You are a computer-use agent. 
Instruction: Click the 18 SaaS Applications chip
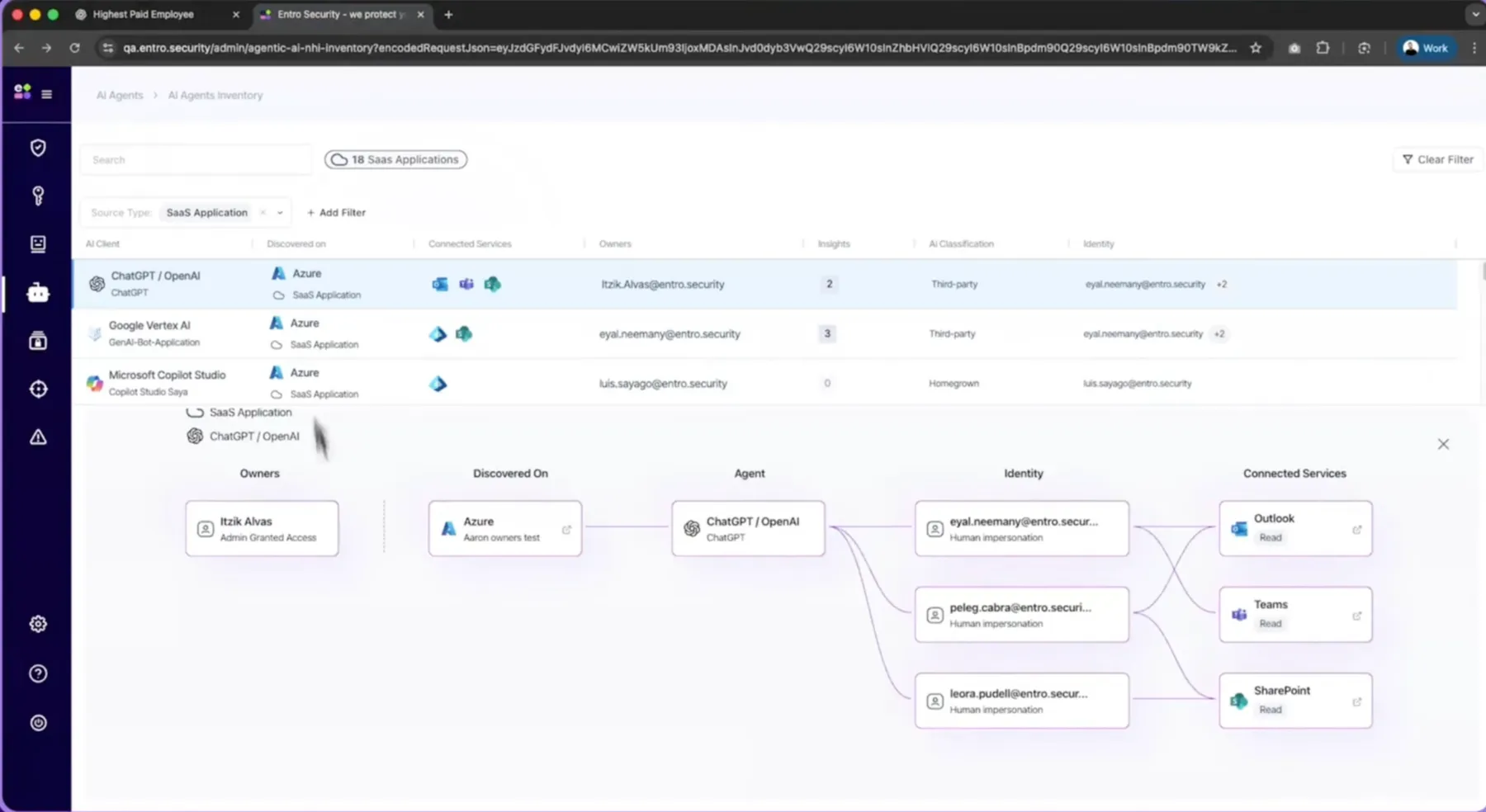click(395, 159)
